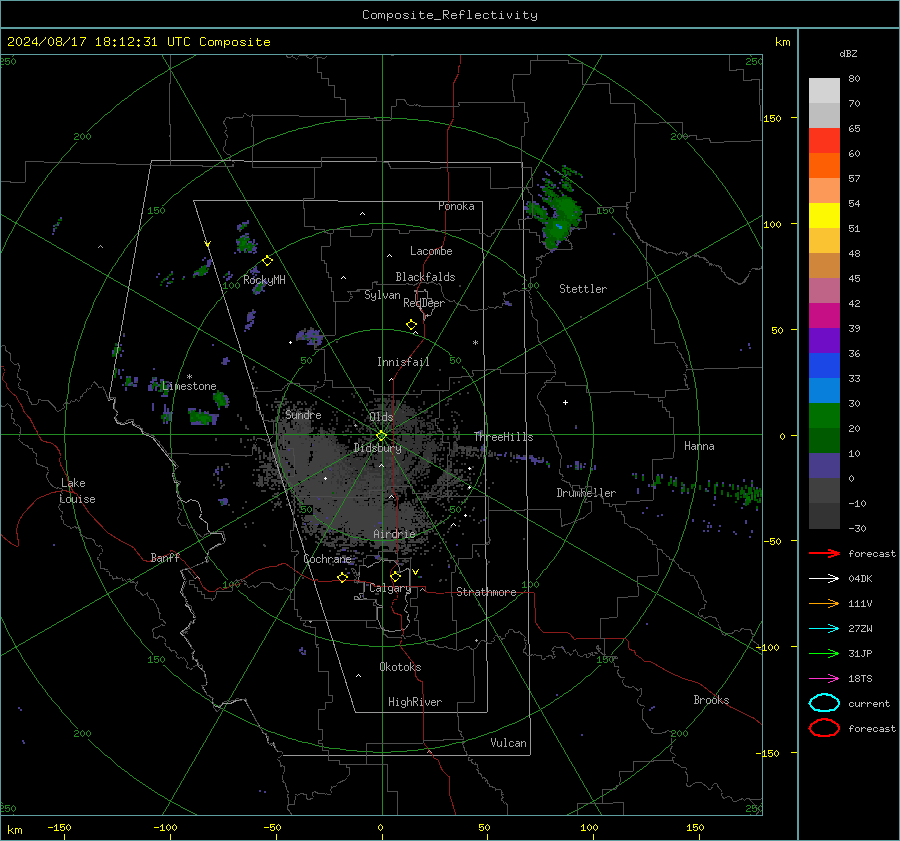Click the white plus marker west of Hanna
Screen dimensions: 900x841
tap(565, 402)
